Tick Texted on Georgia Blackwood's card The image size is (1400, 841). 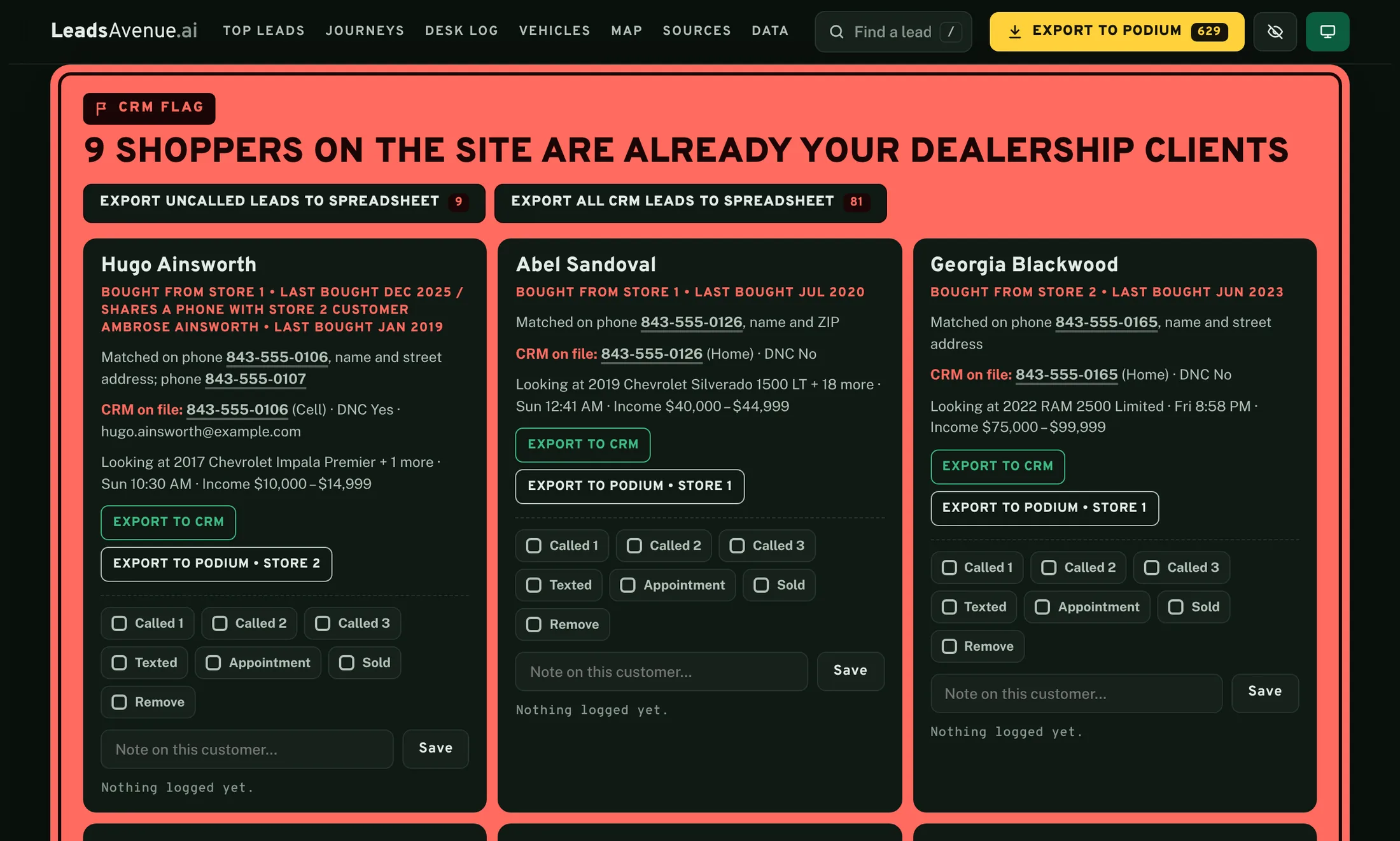click(x=974, y=607)
